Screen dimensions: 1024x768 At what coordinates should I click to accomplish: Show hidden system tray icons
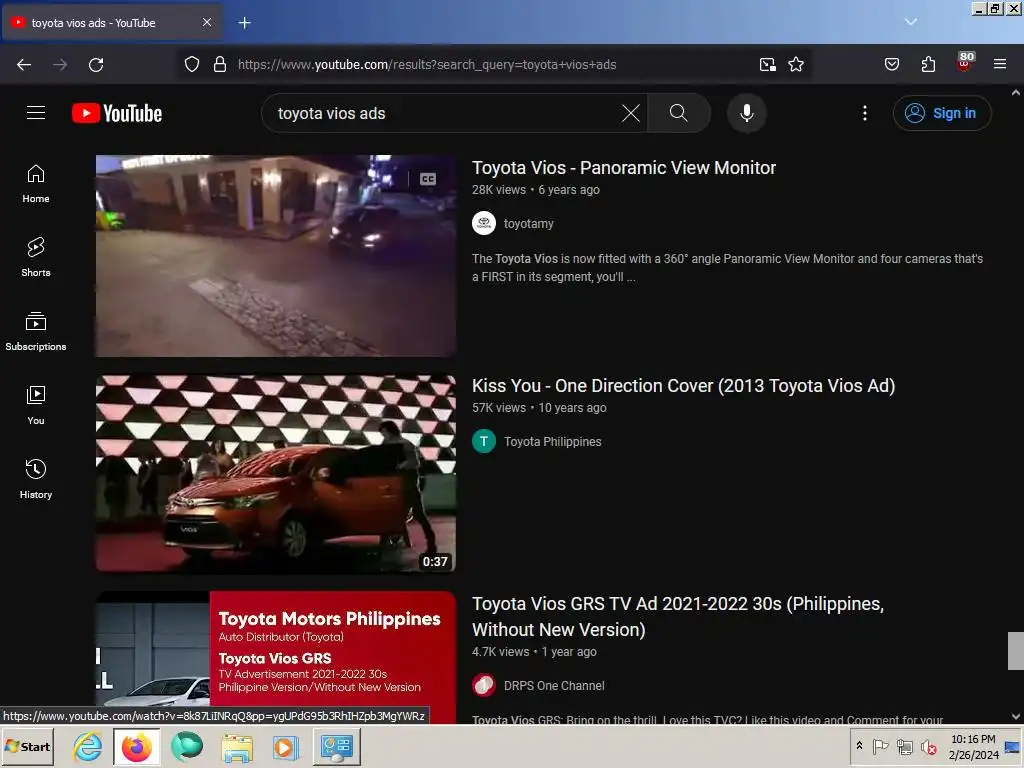point(859,746)
